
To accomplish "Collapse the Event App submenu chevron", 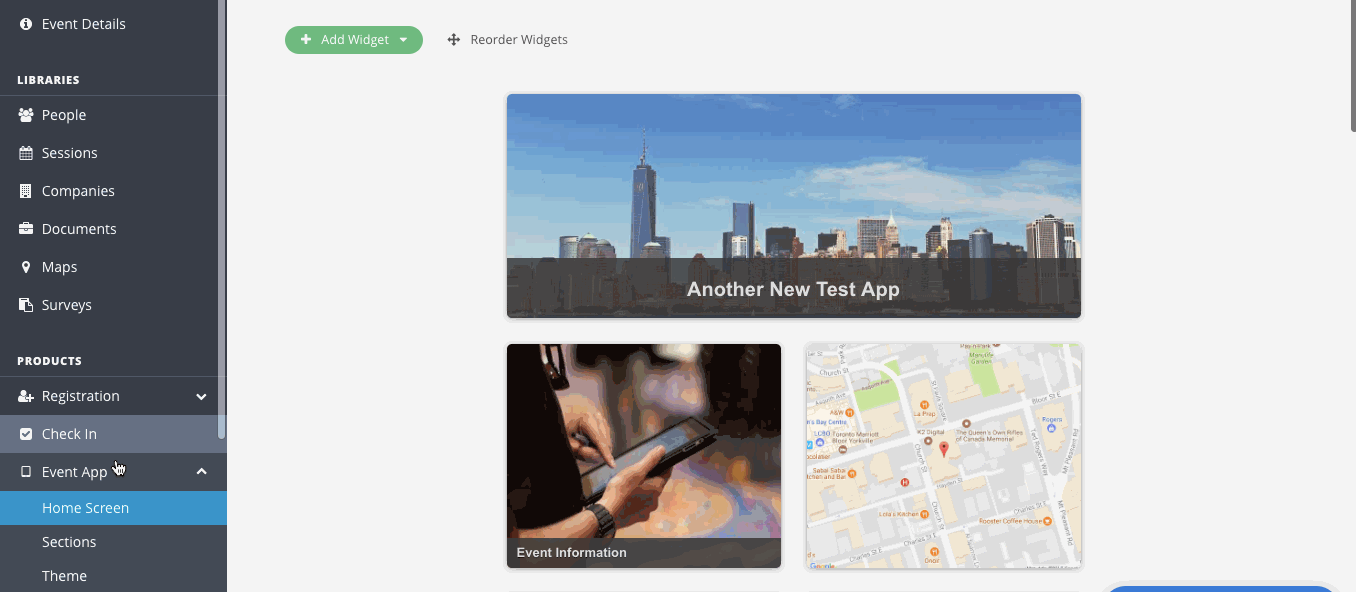I will (201, 471).
